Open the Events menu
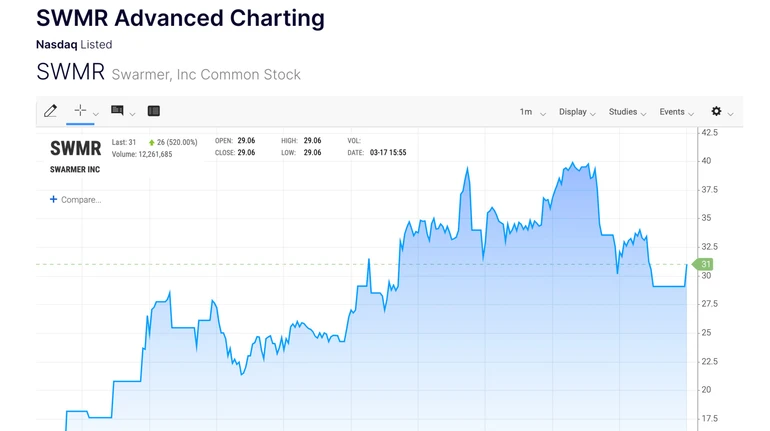The height and width of the screenshot is (431, 770). coord(676,112)
